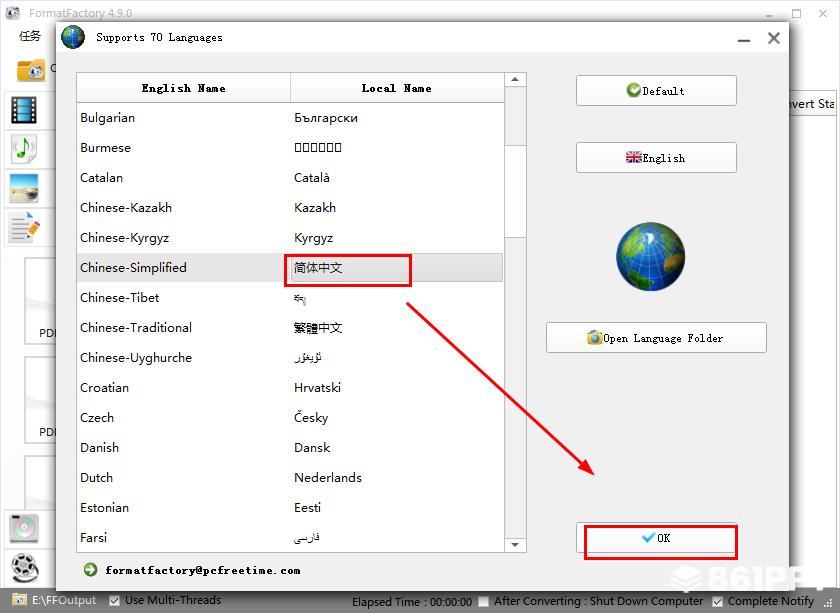Select the Catalan language row
Screen dimensions: 840x613
click(290, 178)
